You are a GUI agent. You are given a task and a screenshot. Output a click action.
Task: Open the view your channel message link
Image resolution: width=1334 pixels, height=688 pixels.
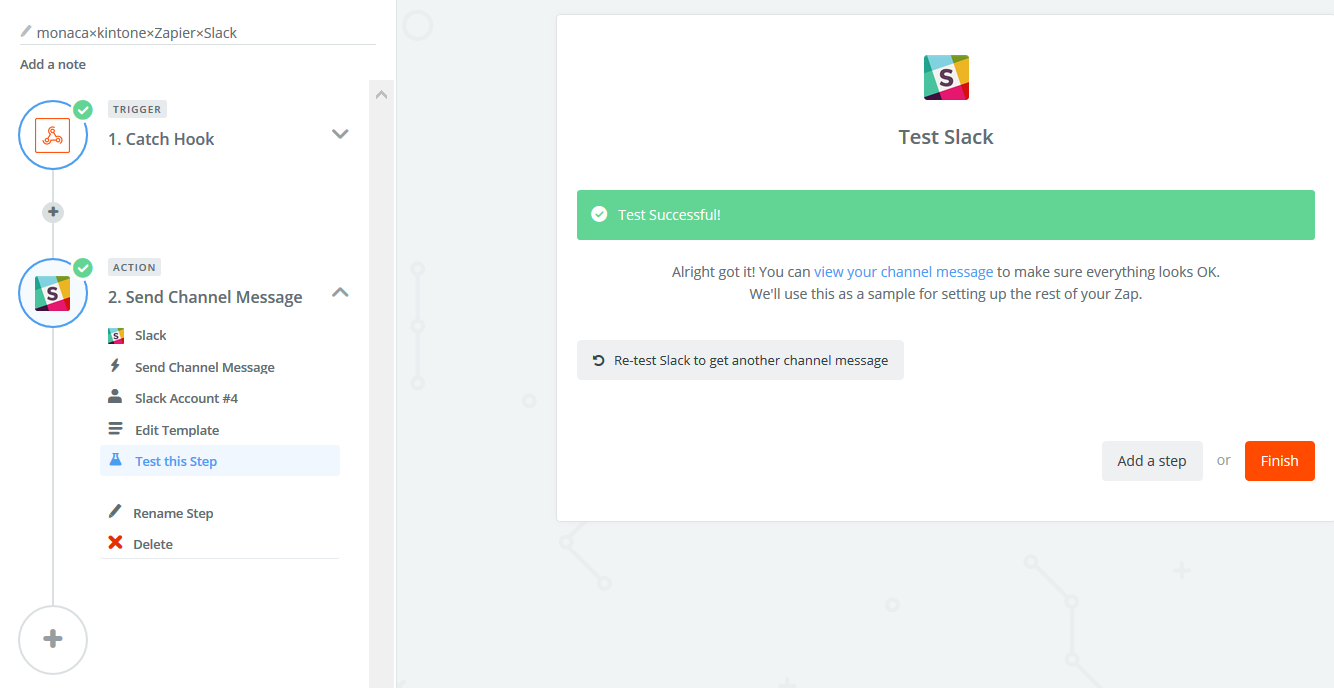tap(903, 271)
